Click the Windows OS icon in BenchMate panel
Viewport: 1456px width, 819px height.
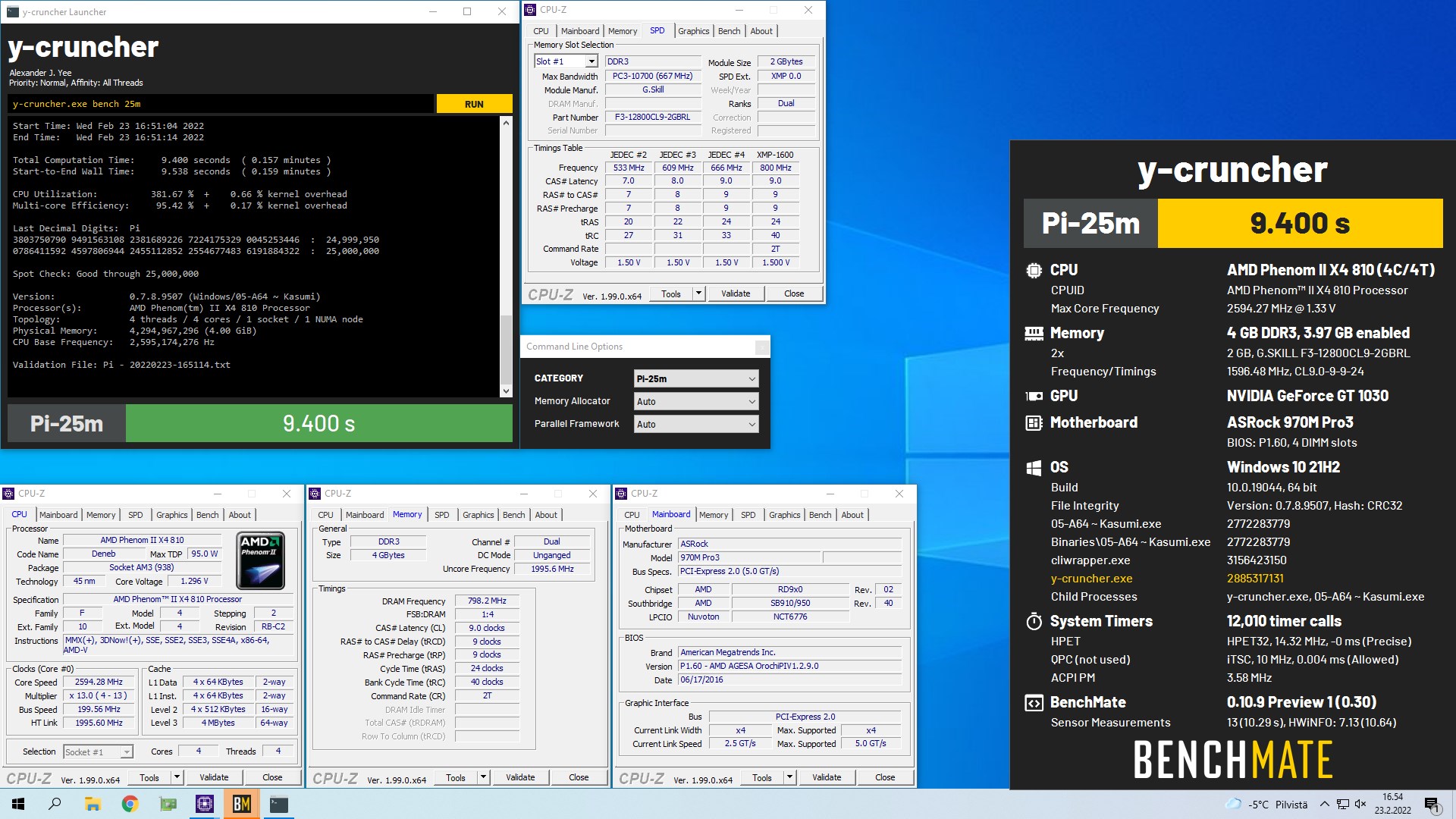pos(1034,468)
